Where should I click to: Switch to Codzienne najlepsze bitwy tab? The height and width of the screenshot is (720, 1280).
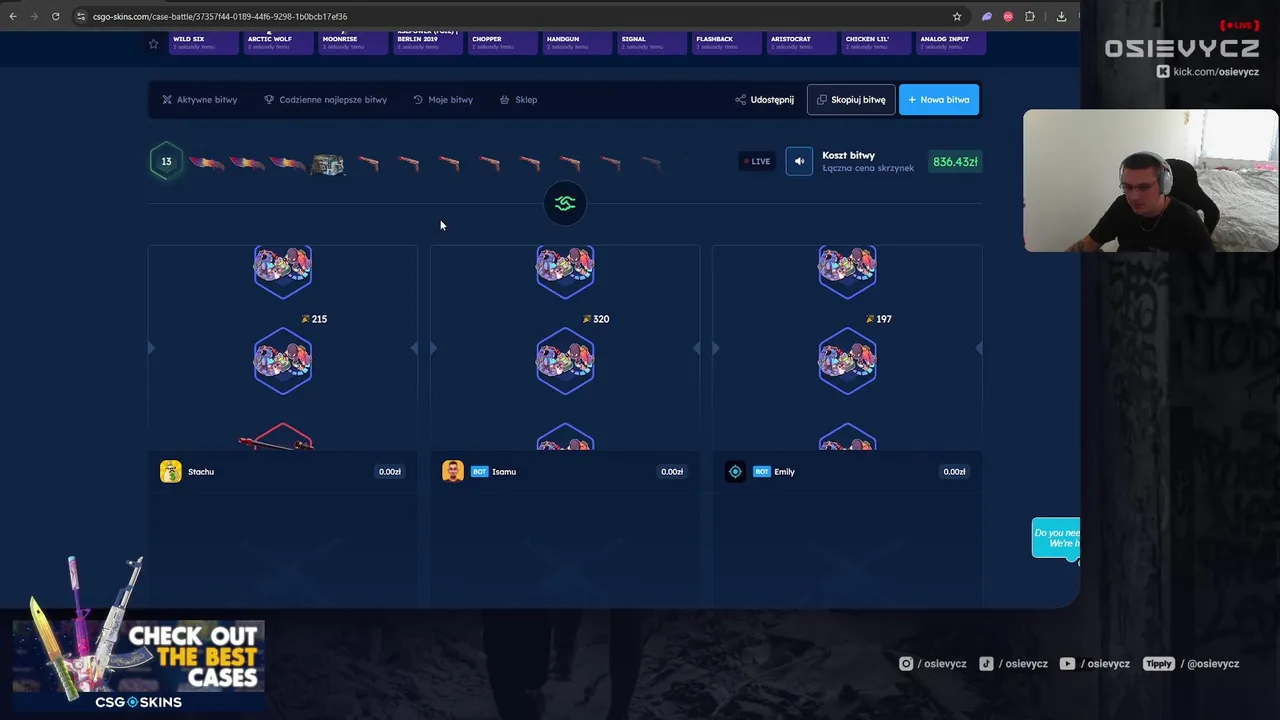[x=325, y=100]
